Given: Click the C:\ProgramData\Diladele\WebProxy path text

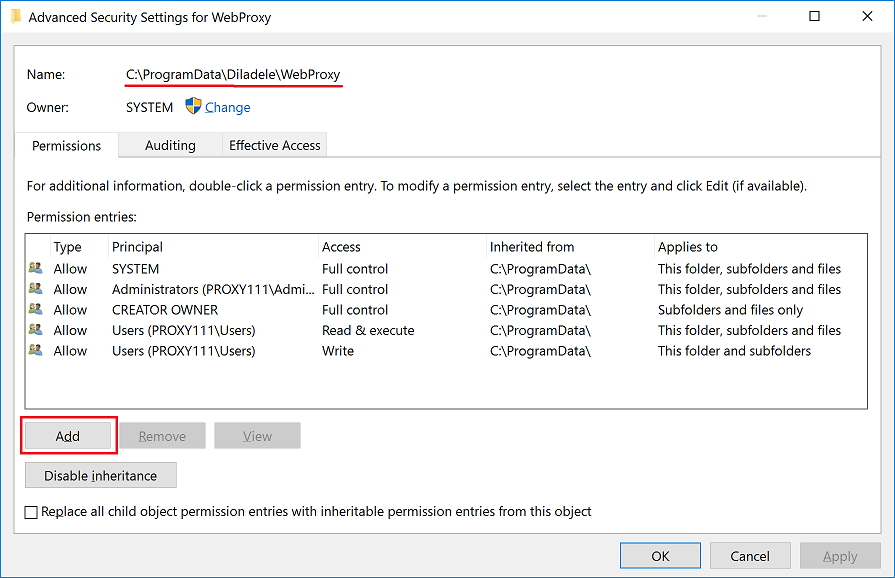Looking at the screenshot, I should (x=233, y=75).
